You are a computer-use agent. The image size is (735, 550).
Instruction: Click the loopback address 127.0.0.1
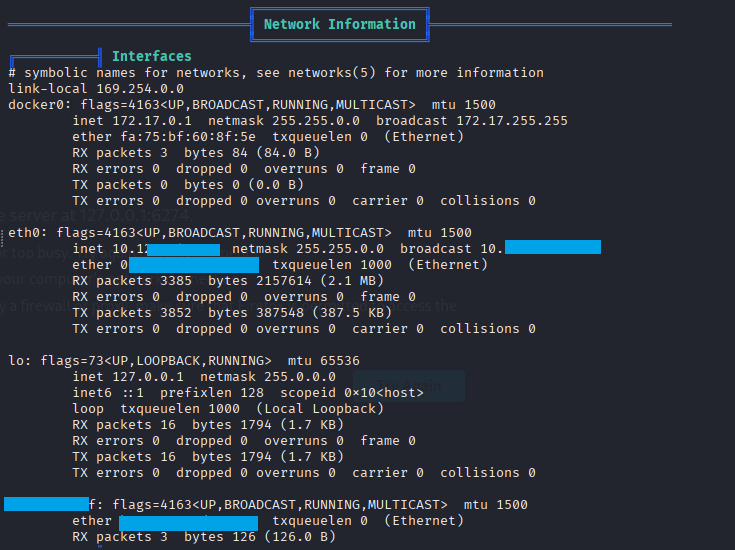pos(148,377)
